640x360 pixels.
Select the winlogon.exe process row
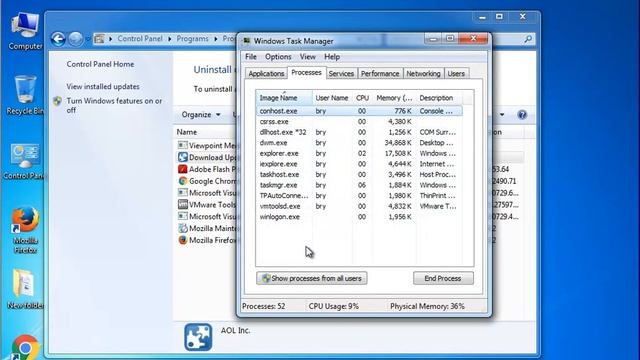pyautogui.click(x=359, y=217)
